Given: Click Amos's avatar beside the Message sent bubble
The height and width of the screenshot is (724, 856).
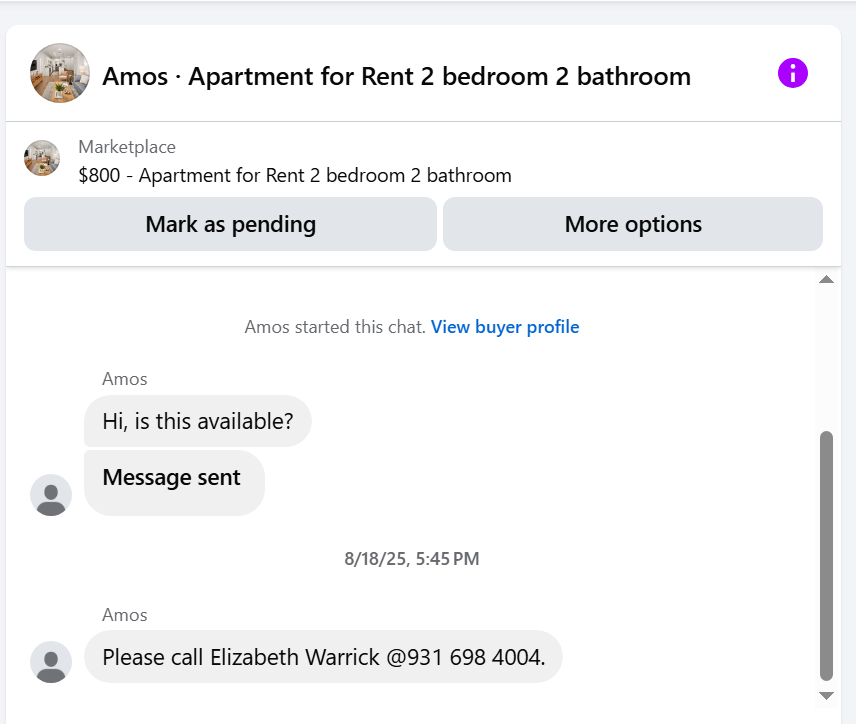Looking at the screenshot, I should (51, 495).
